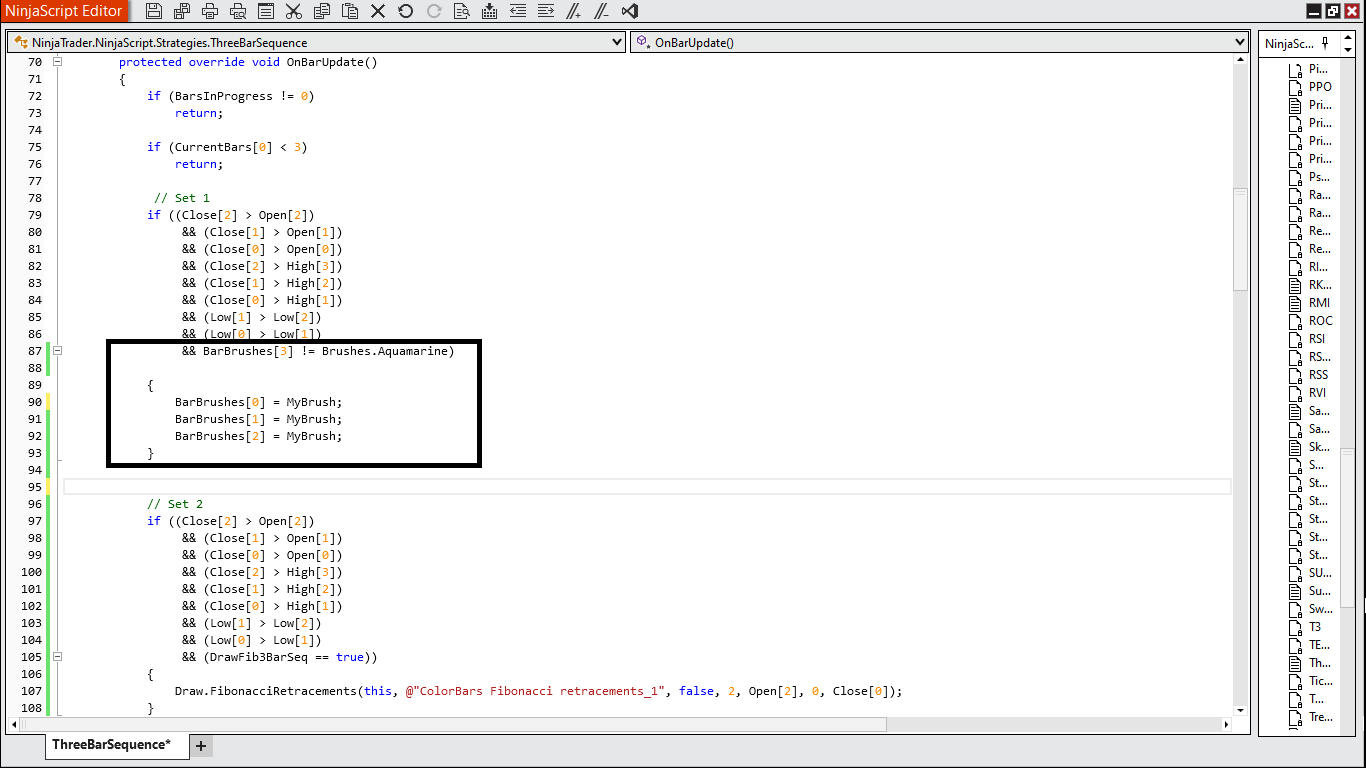Open Find using the magnifier document icon
This screenshot has width=1366, height=768.
click(461, 11)
